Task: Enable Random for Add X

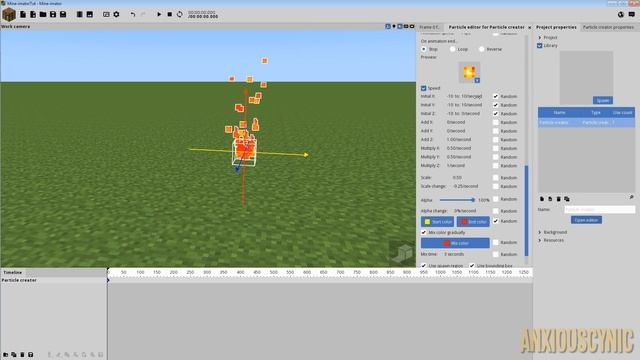Action: (x=496, y=122)
